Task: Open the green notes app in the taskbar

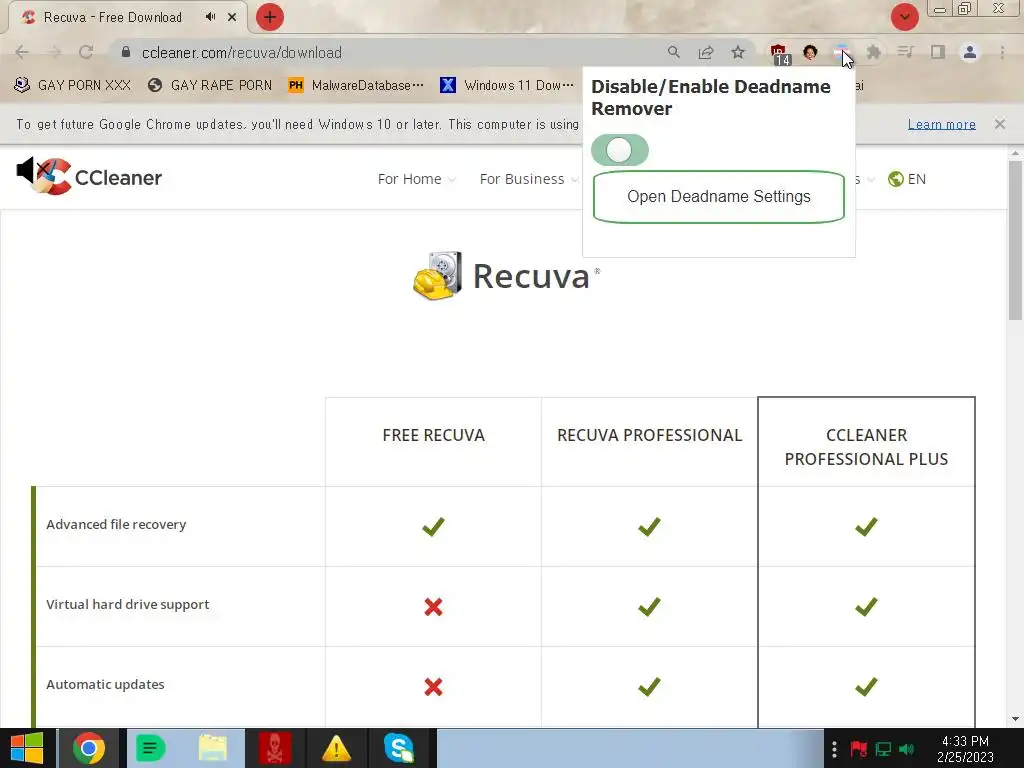Action: (x=151, y=748)
